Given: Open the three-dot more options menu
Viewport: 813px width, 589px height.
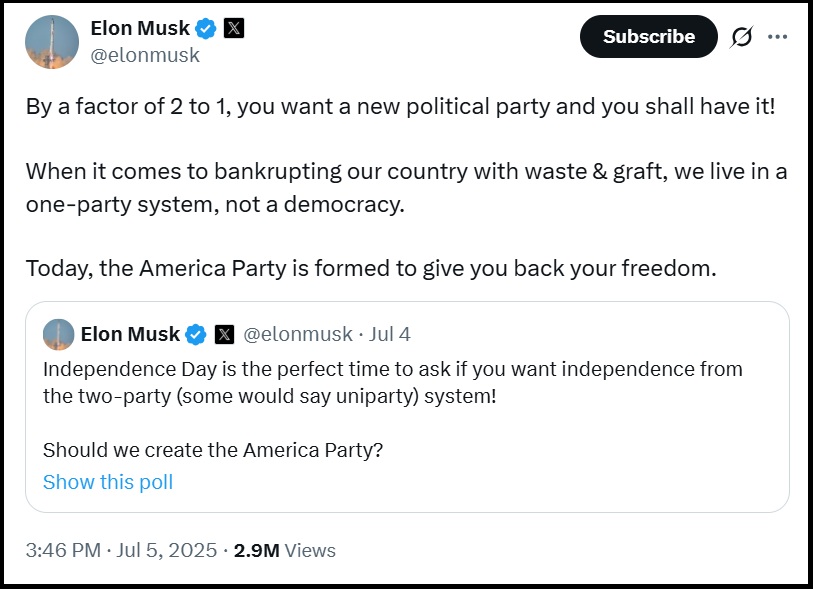Looking at the screenshot, I should pyautogui.click(x=778, y=36).
